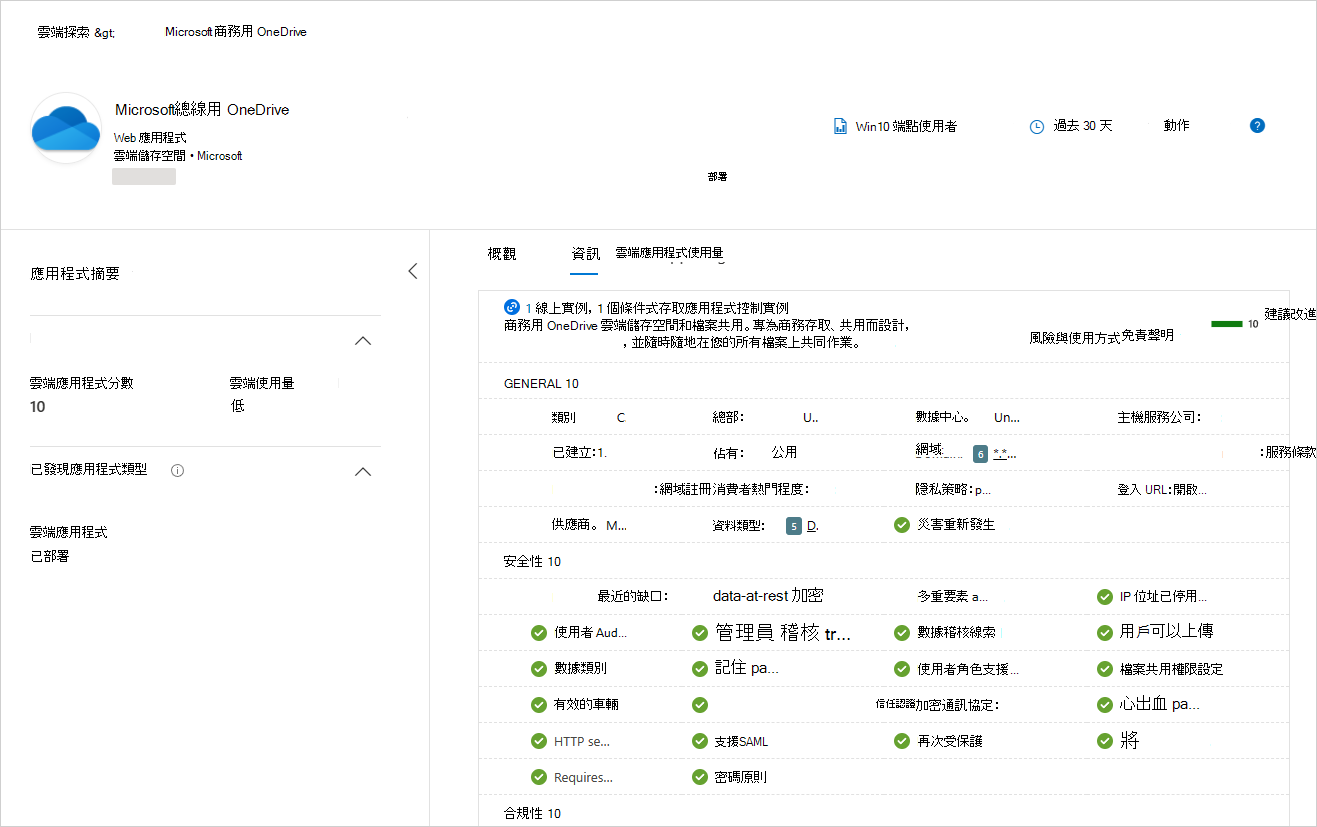
Task: Click the clock icon beside 過去 30 天
Action: [x=1037, y=127]
